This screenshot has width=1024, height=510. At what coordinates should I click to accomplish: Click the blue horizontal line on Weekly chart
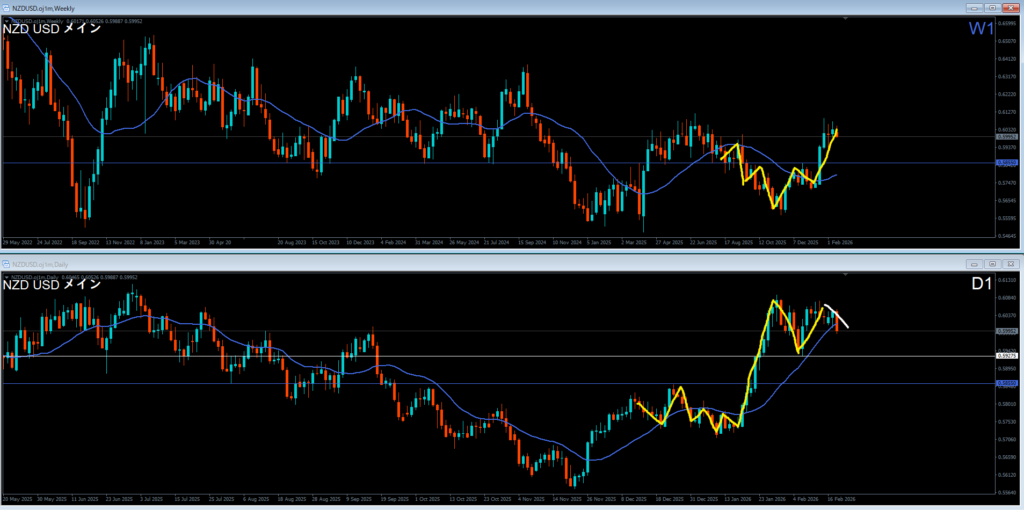click(x=400, y=162)
